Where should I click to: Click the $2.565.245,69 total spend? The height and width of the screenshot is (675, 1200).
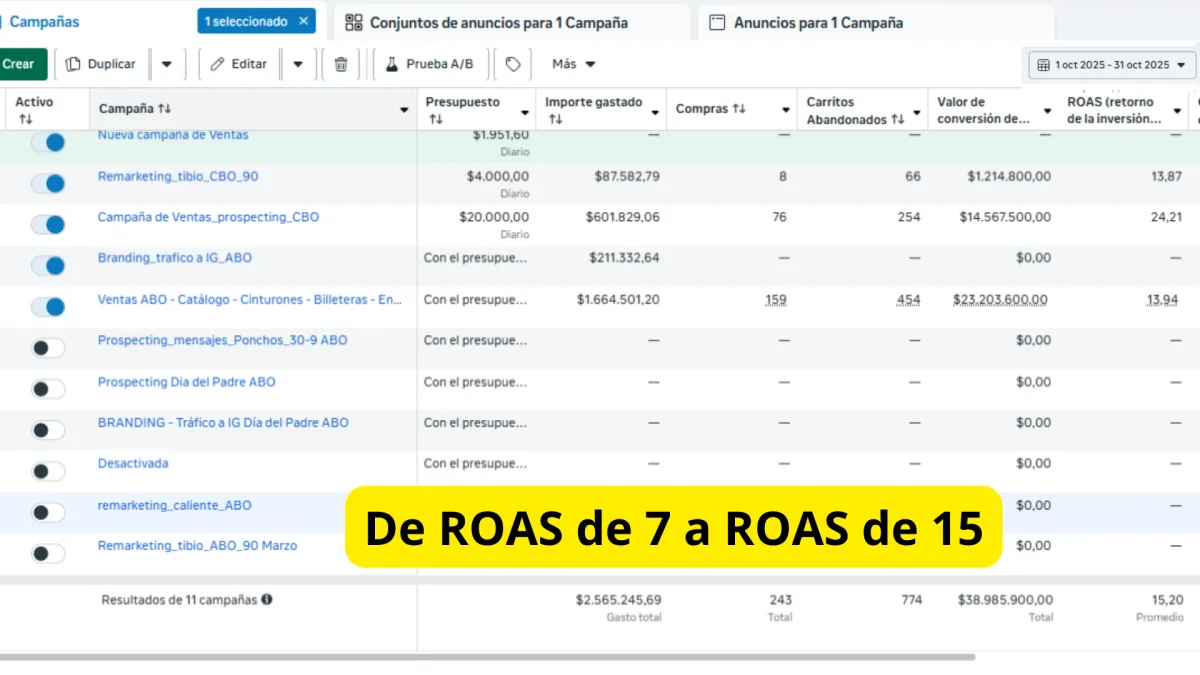coord(618,600)
